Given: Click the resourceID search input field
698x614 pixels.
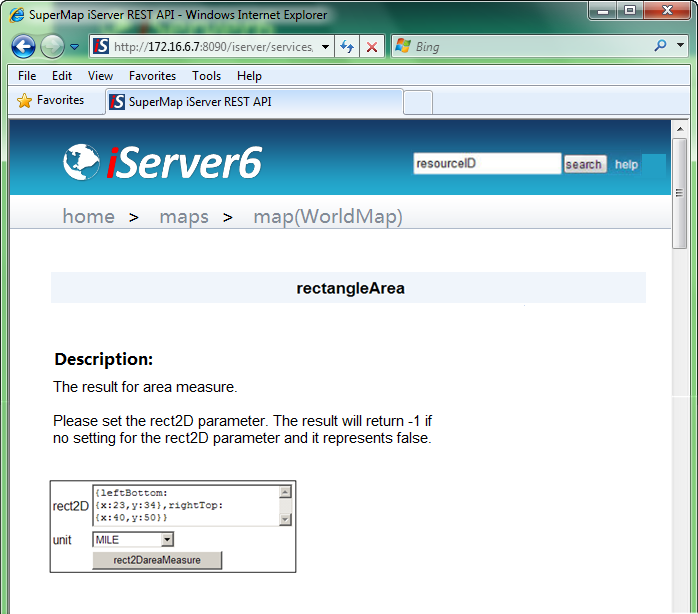Looking at the screenshot, I should click(487, 164).
